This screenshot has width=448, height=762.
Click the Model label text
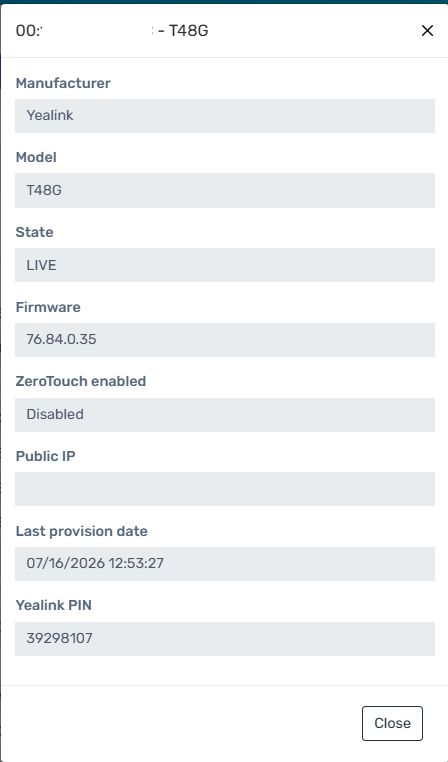click(x=36, y=157)
